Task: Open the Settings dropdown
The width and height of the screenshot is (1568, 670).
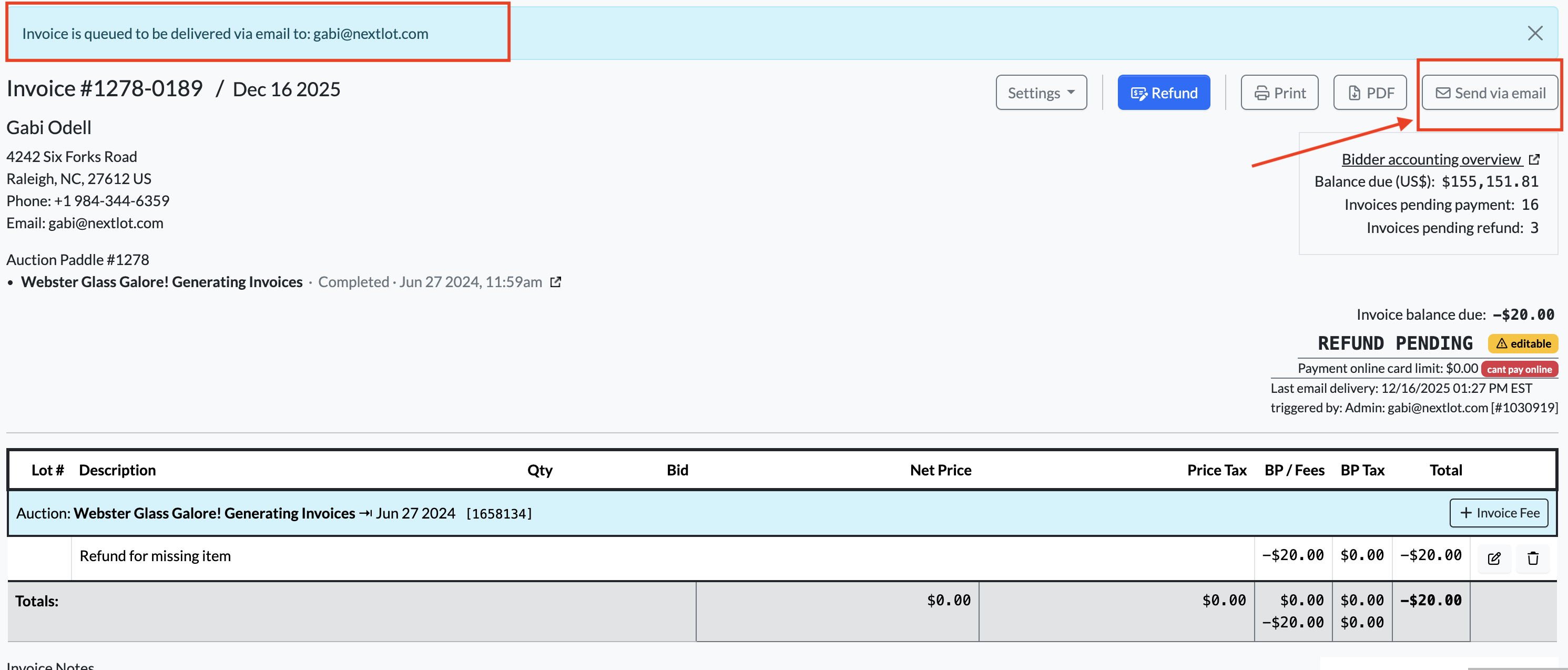Action: pyautogui.click(x=1041, y=93)
